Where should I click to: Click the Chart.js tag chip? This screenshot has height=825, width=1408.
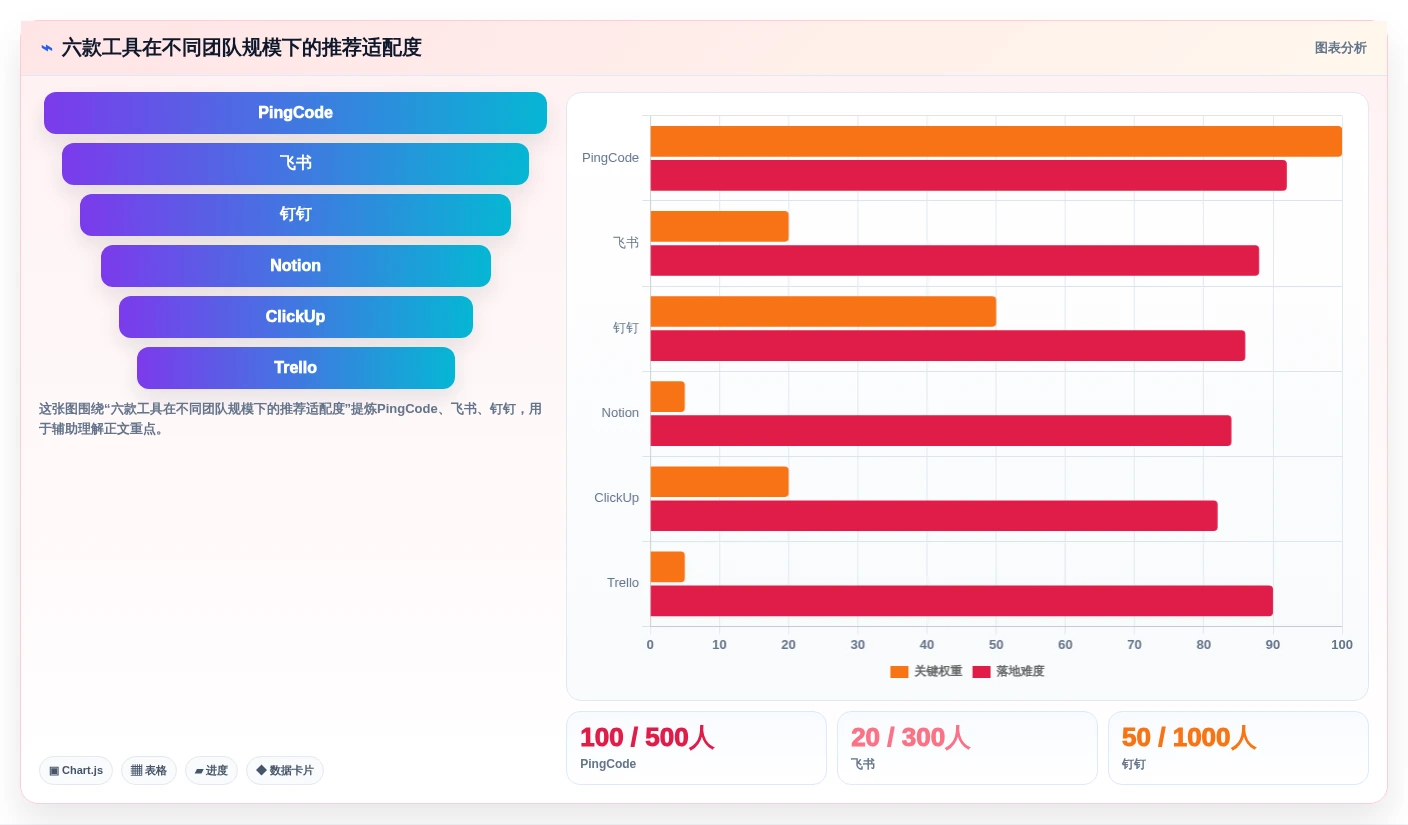[x=76, y=770]
